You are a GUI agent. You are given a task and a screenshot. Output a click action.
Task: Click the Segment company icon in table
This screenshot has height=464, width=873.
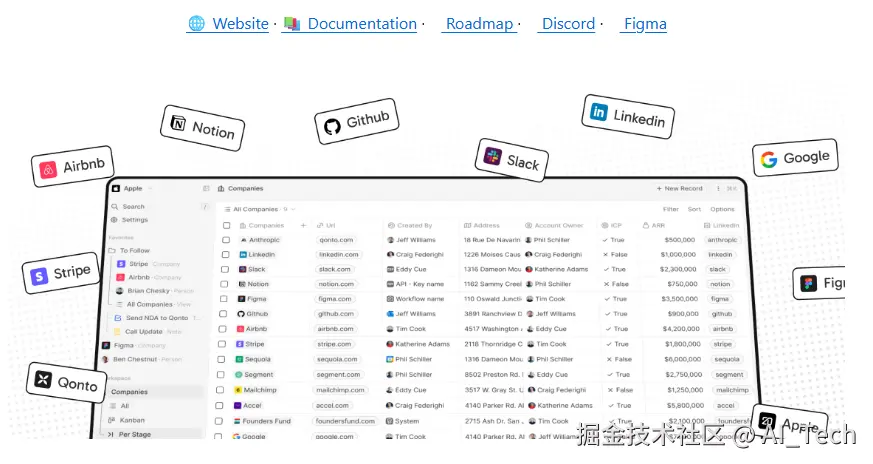(239, 375)
